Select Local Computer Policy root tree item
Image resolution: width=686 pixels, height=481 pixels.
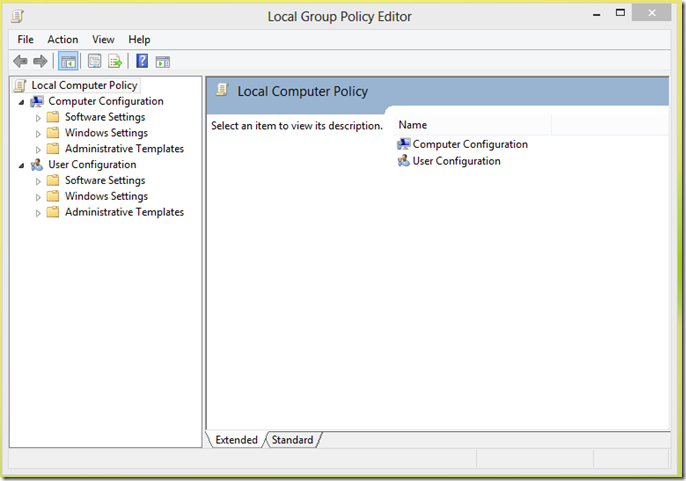tap(84, 85)
